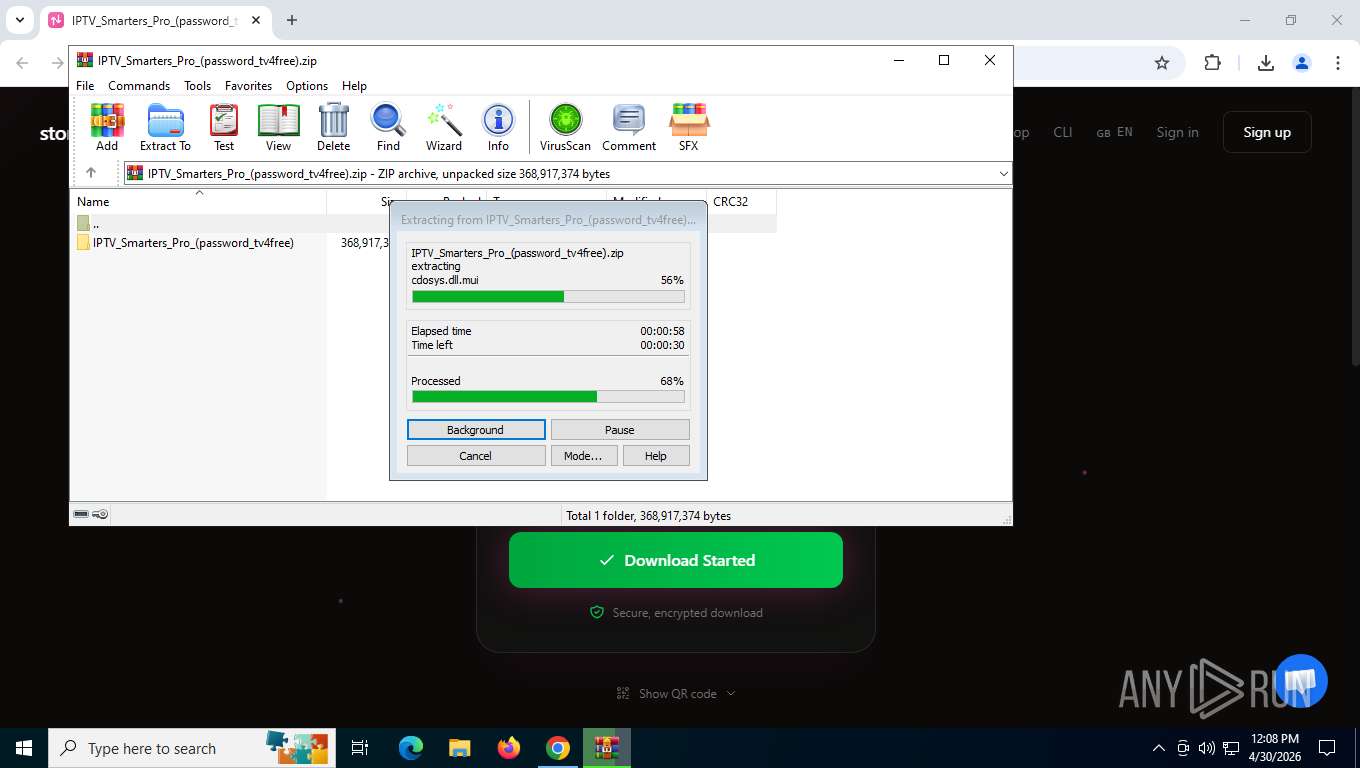Image resolution: width=1360 pixels, height=768 pixels.
Task: Click the Background button in extraction dialog
Action: [x=476, y=430]
